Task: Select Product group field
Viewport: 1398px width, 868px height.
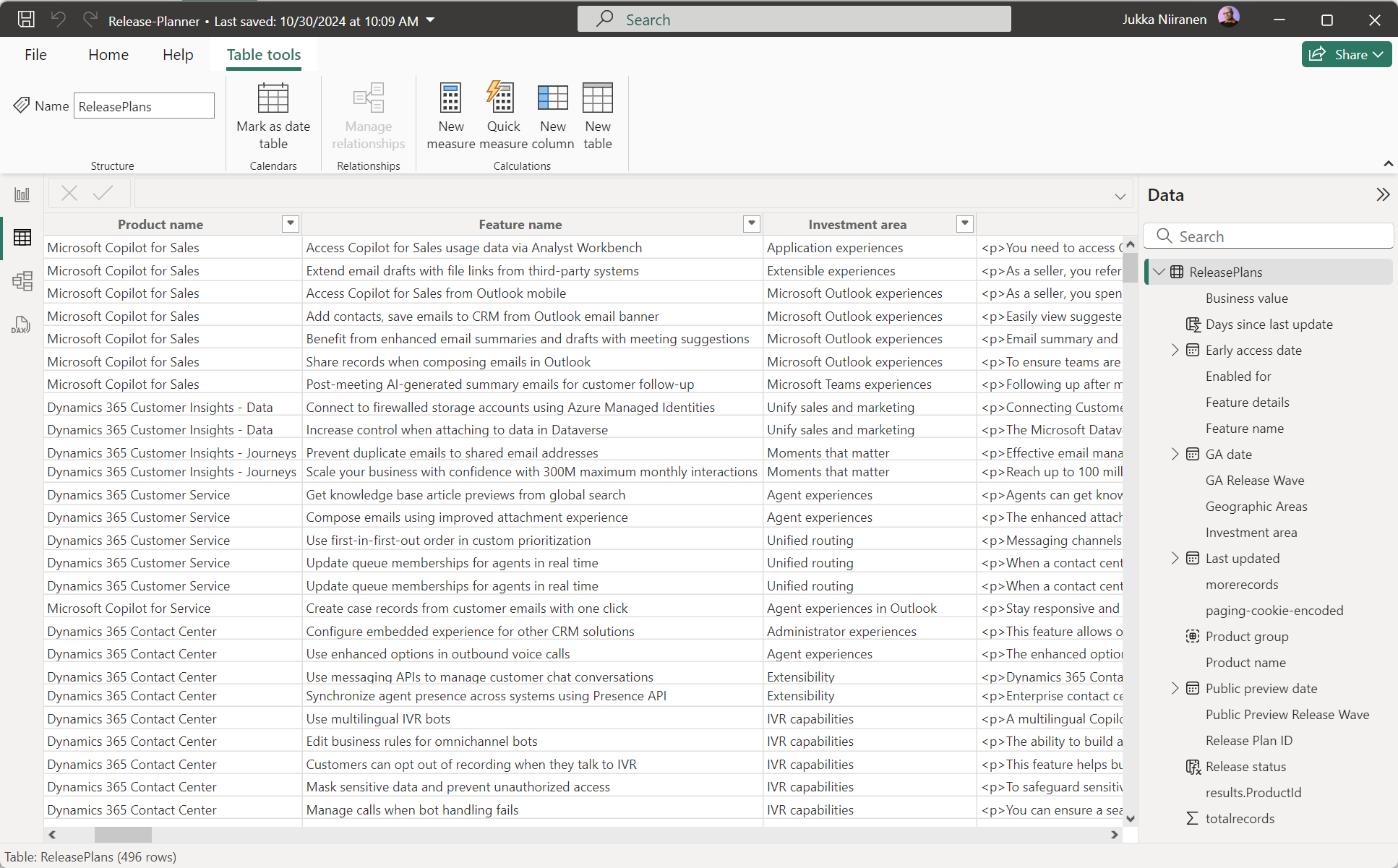Action: click(1246, 637)
